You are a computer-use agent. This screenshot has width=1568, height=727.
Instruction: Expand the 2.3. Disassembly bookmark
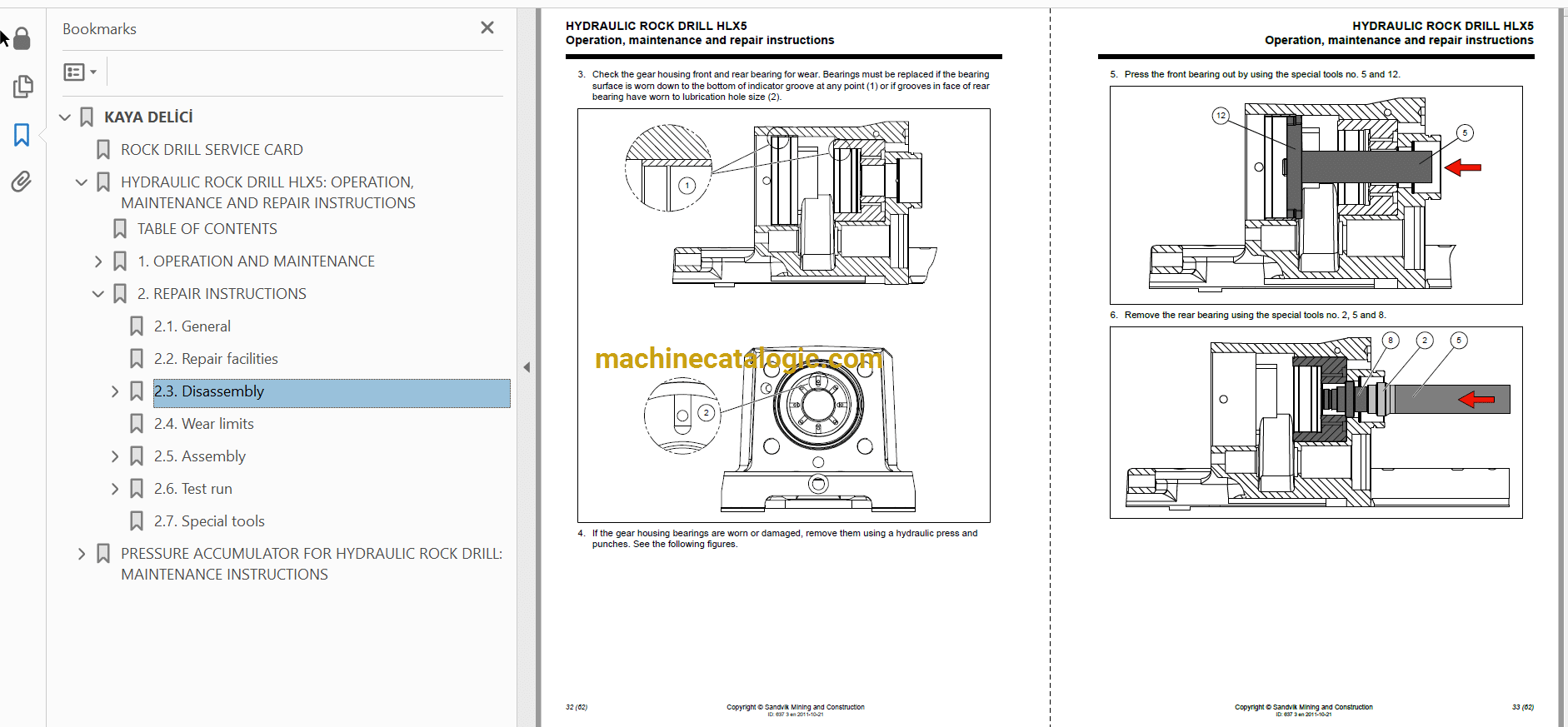[x=115, y=391]
